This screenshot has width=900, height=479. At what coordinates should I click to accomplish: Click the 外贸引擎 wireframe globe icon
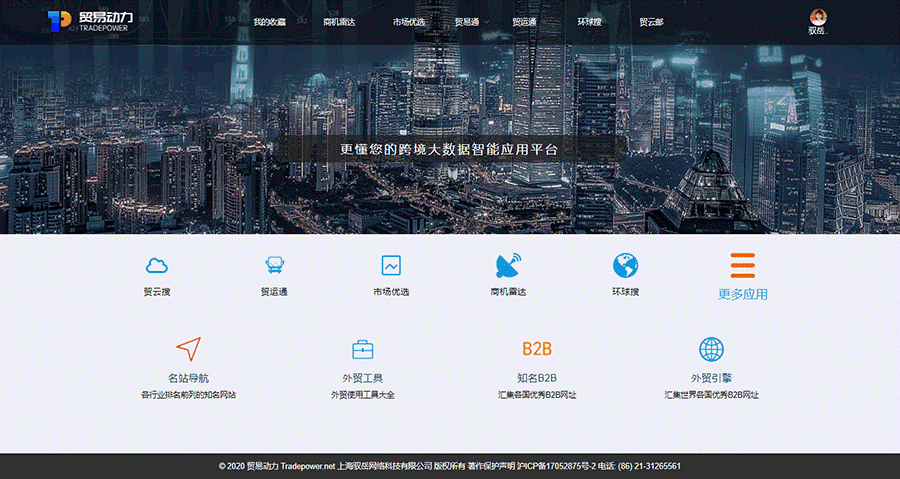[711, 349]
